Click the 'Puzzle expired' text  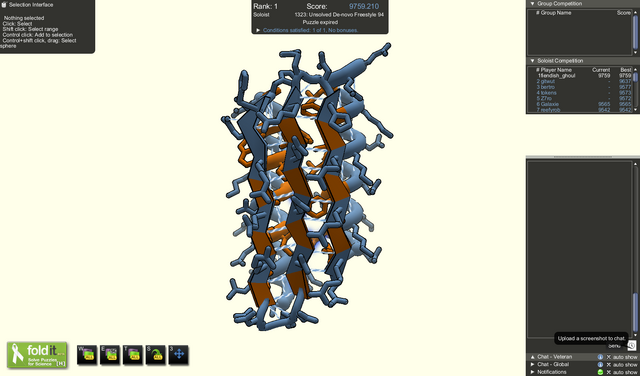click(x=320, y=22)
